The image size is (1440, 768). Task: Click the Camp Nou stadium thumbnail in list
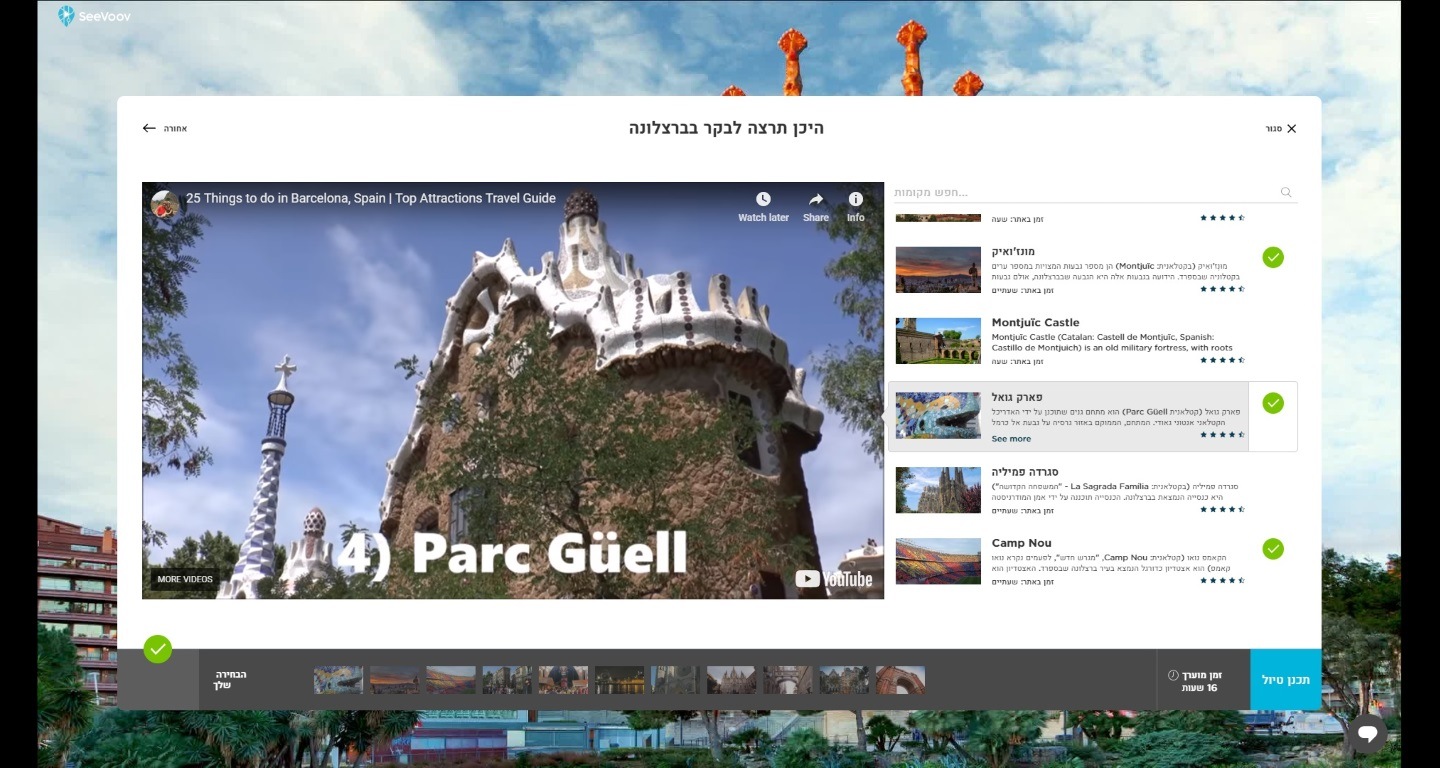pyautogui.click(x=938, y=561)
